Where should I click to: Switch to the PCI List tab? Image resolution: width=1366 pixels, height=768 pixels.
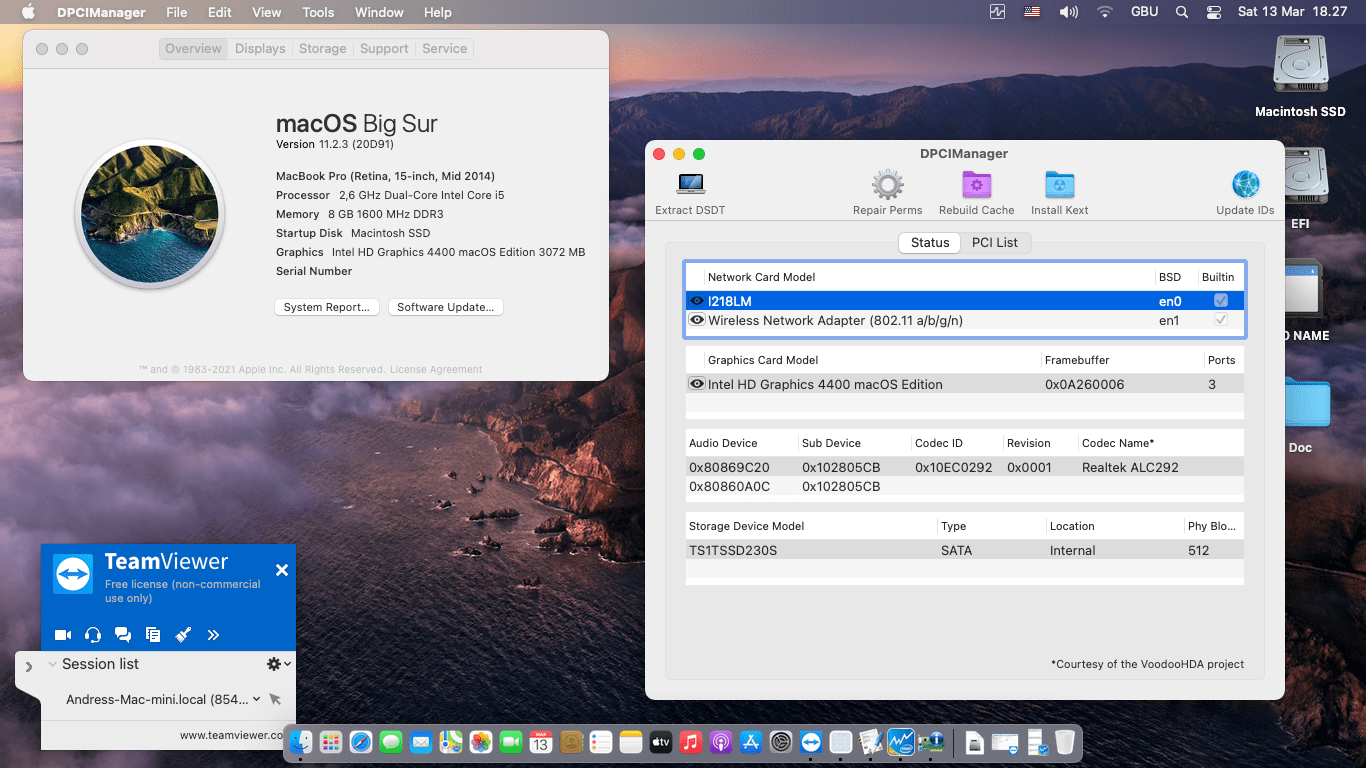click(995, 243)
